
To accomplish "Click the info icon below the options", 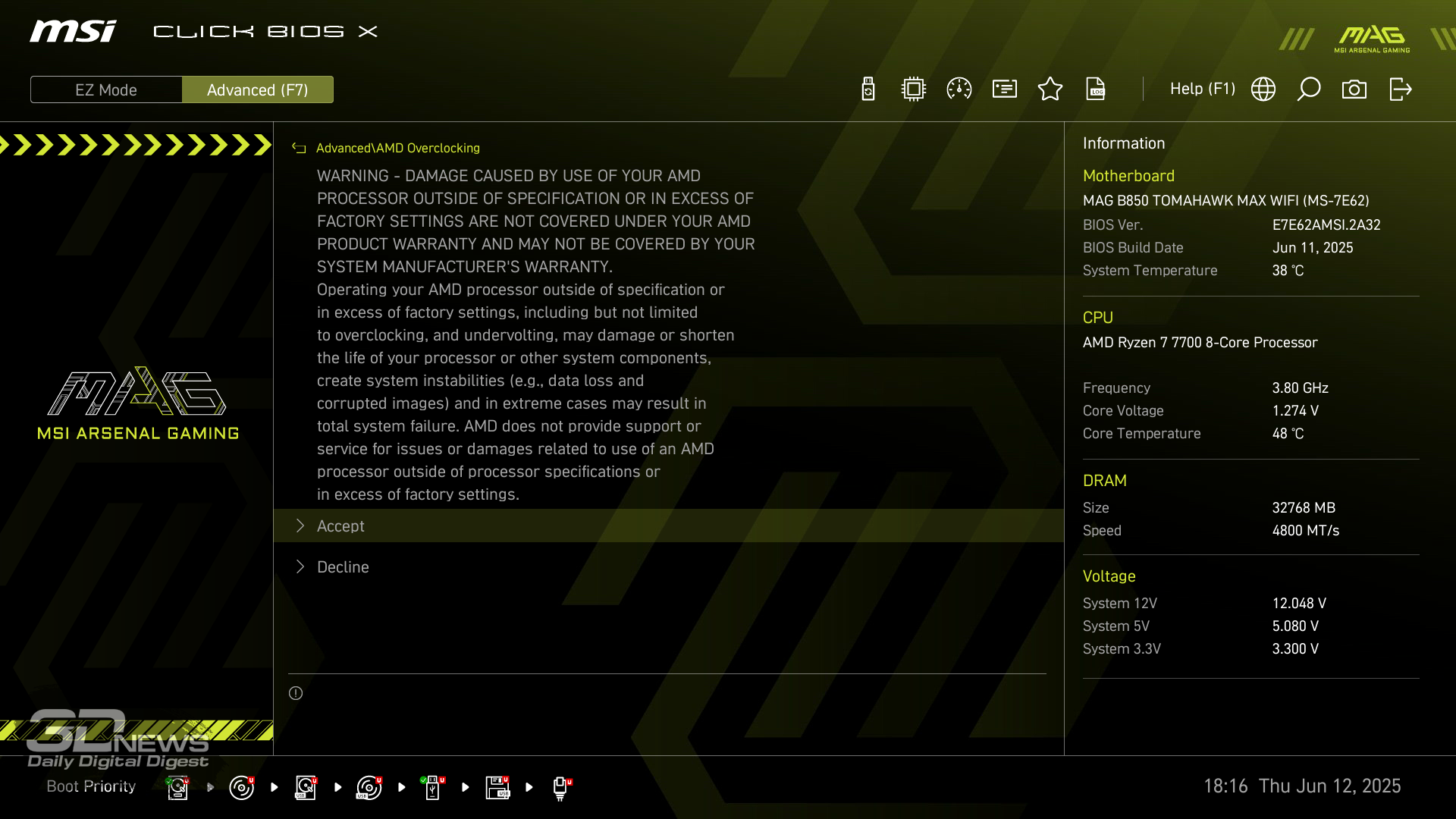I will point(296,693).
